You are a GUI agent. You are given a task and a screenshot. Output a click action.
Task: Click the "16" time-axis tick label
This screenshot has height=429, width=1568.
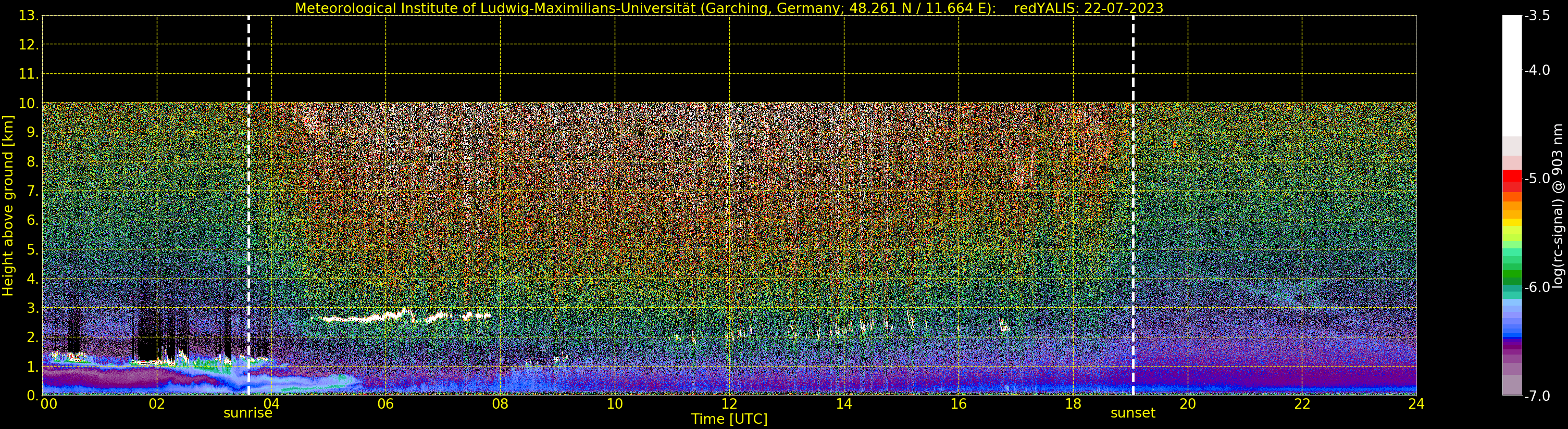958,404
